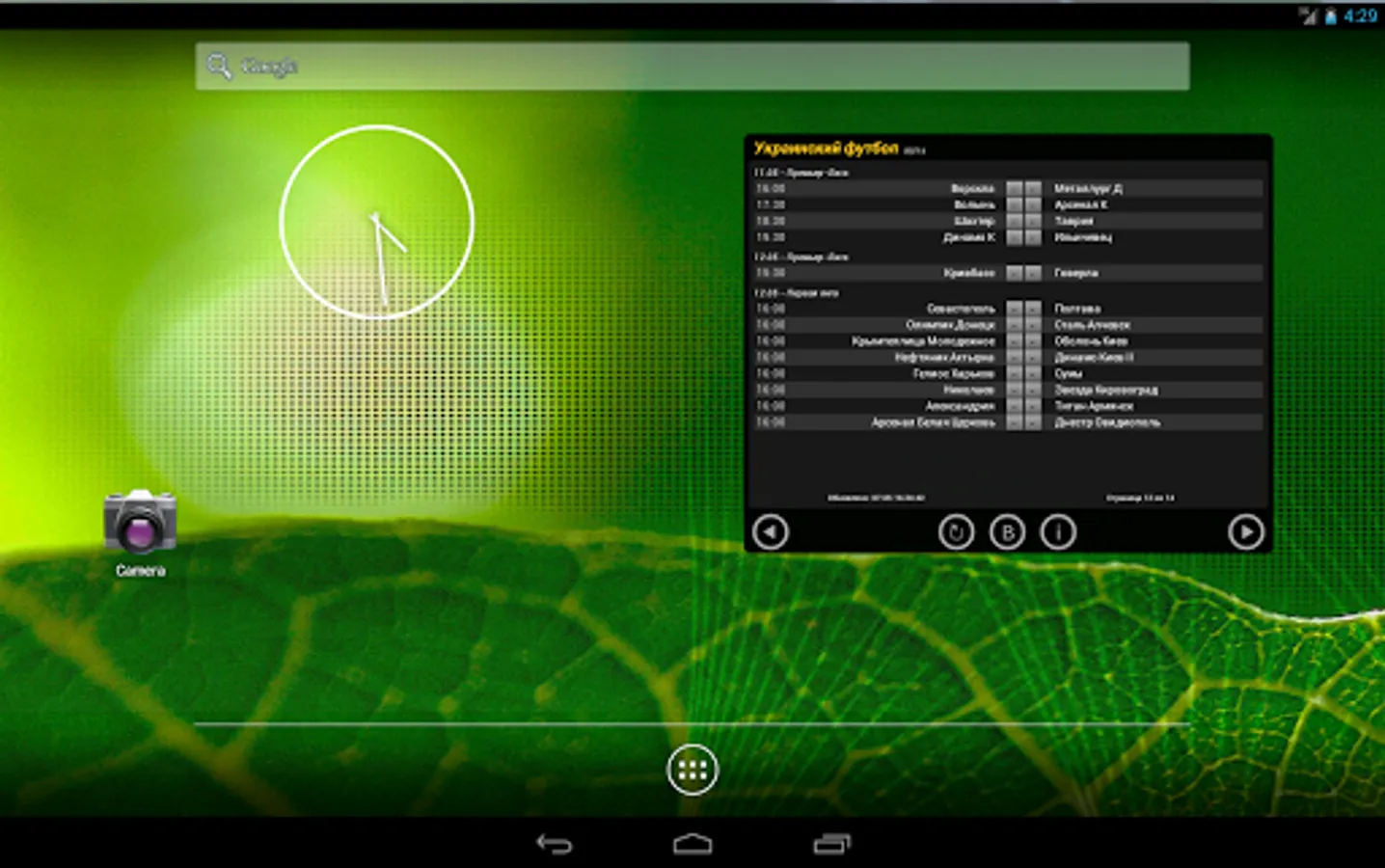Viewport: 1385px width, 868px height.
Task: Open the recent apps navigation button
Action: [831, 844]
